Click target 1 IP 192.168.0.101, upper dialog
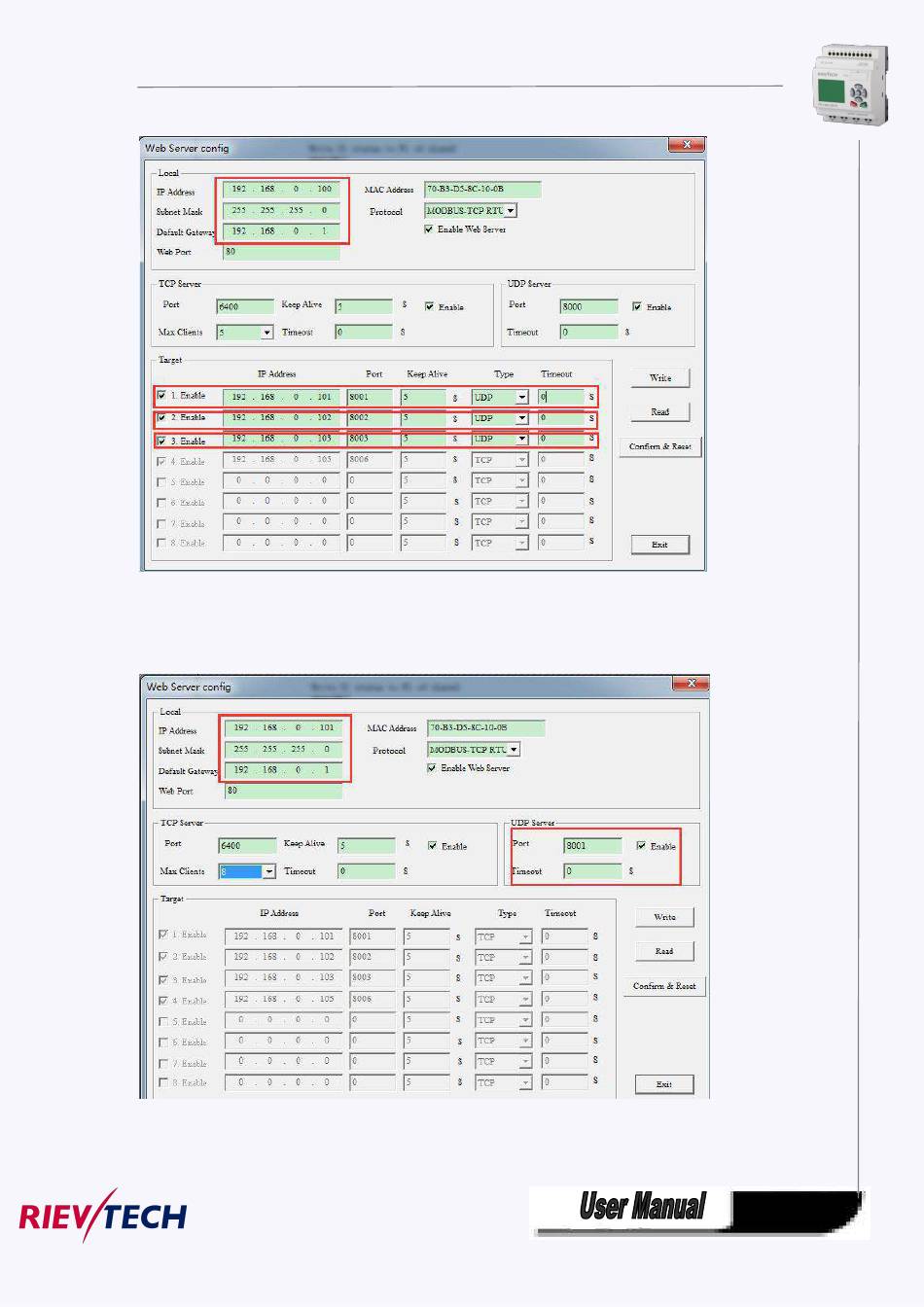Viewport: 924px width, 1307px height. 281,397
